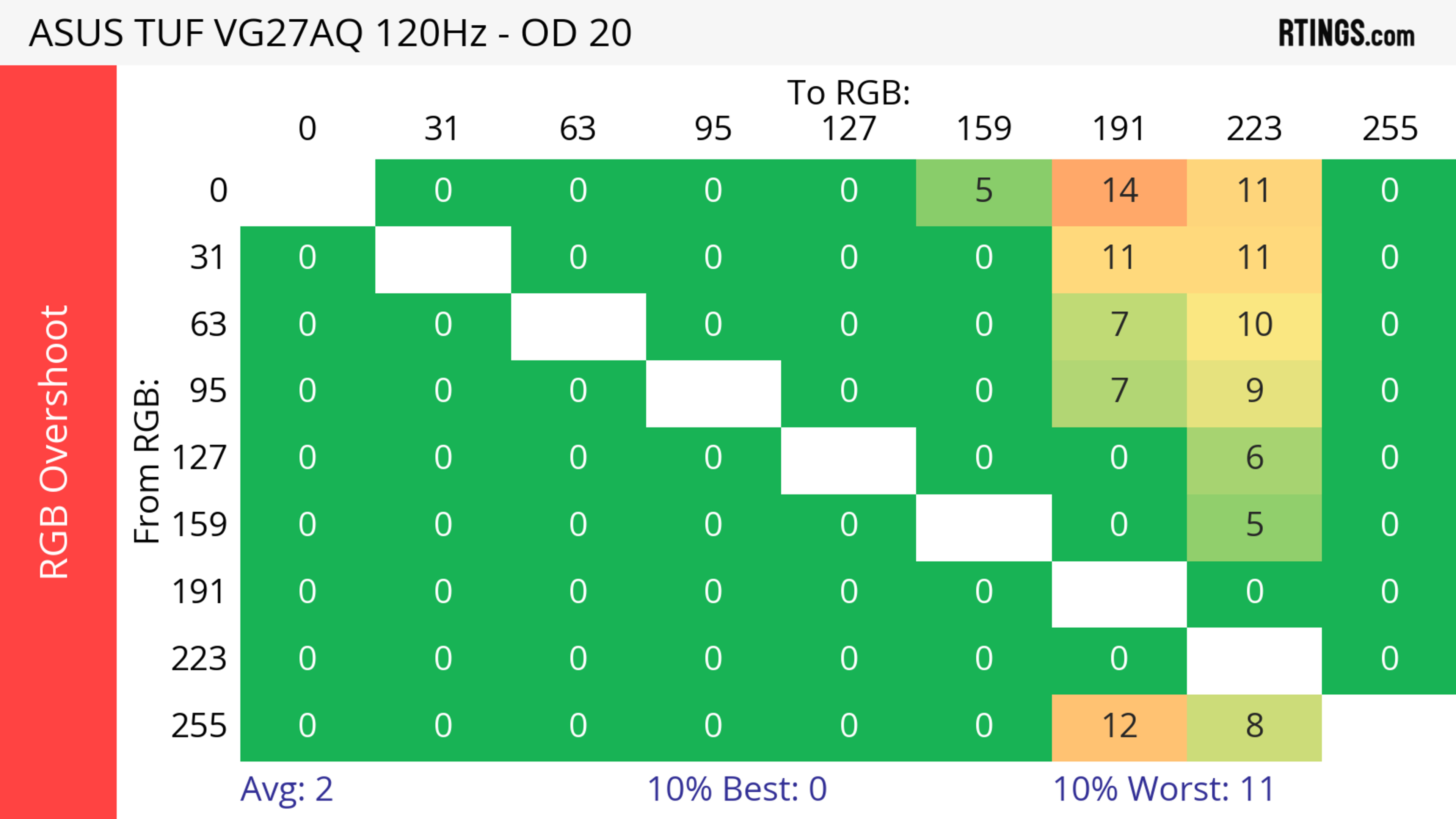The width and height of the screenshot is (1456, 819).
Task: Click the cell from 0 to 159 showing 5
Action: tap(984, 191)
